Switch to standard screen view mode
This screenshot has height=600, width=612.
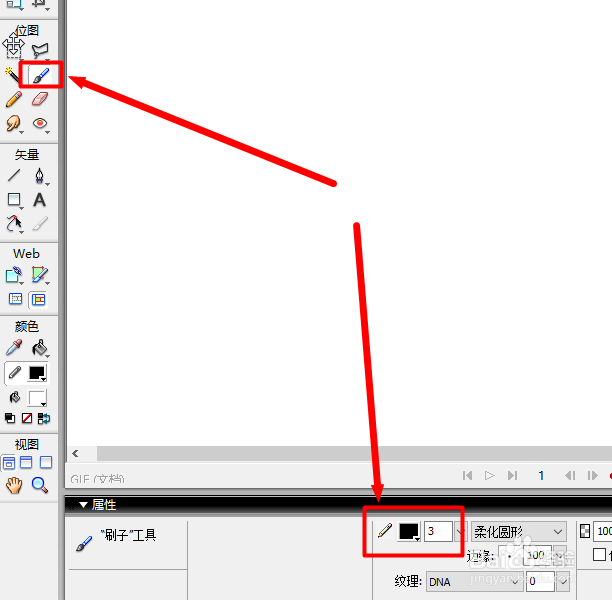(x=9, y=463)
